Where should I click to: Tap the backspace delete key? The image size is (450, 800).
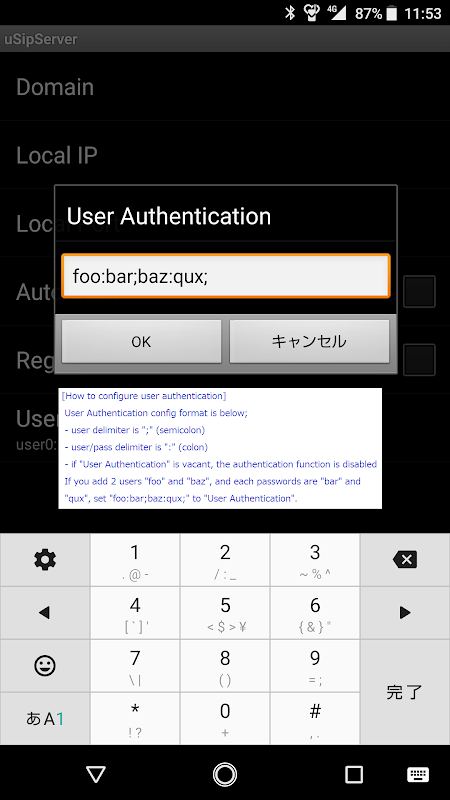coord(405,560)
